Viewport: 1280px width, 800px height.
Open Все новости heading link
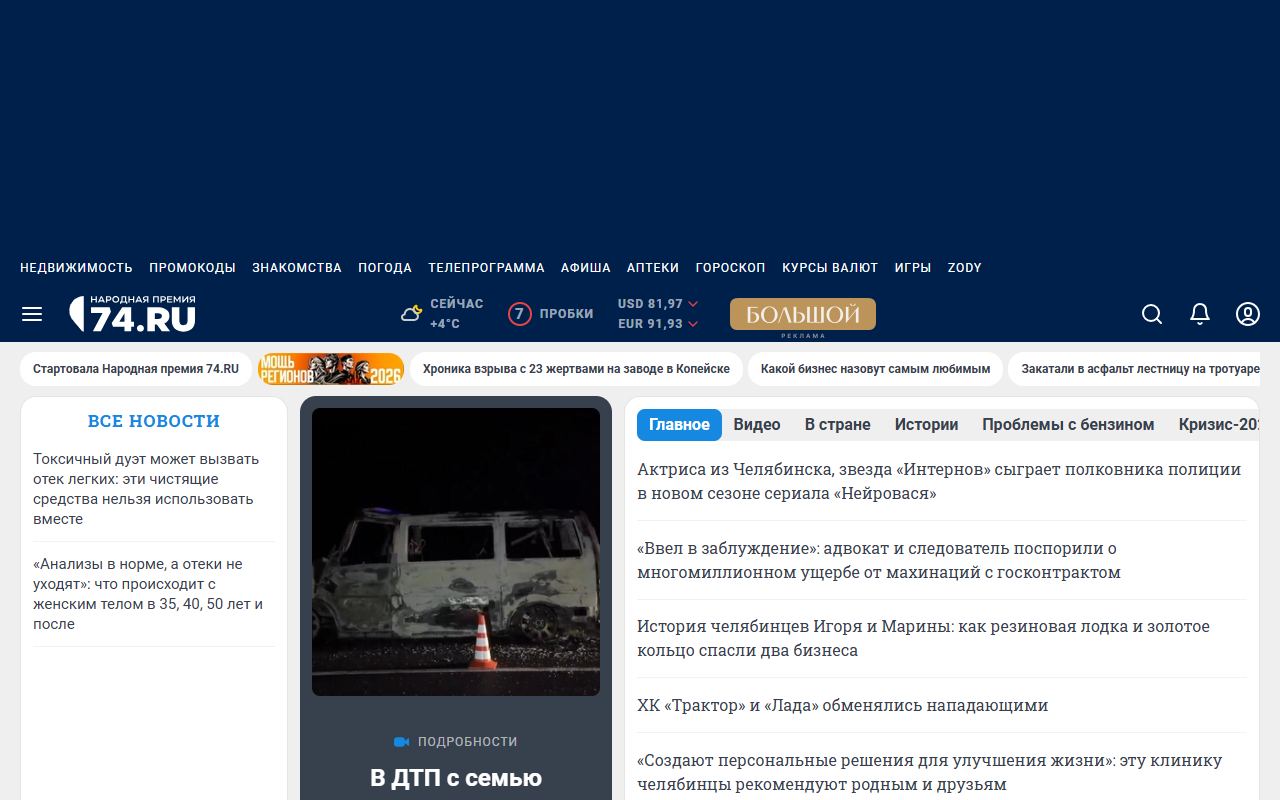[x=154, y=421]
